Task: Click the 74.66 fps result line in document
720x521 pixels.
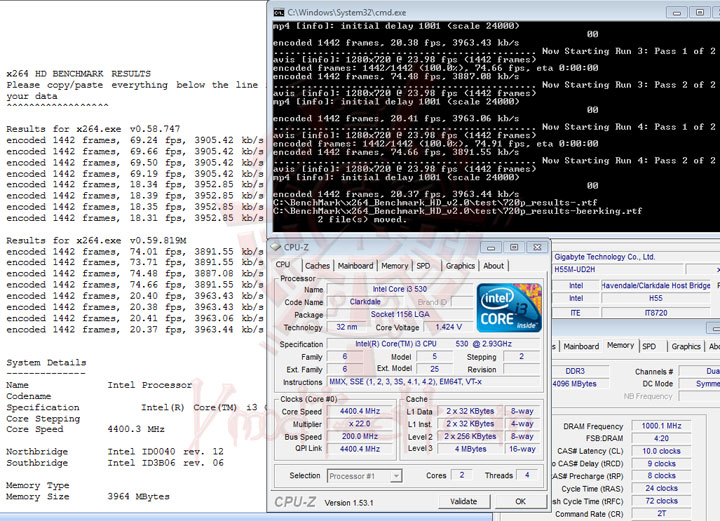Action: pyautogui.click(x=135, y=285)
